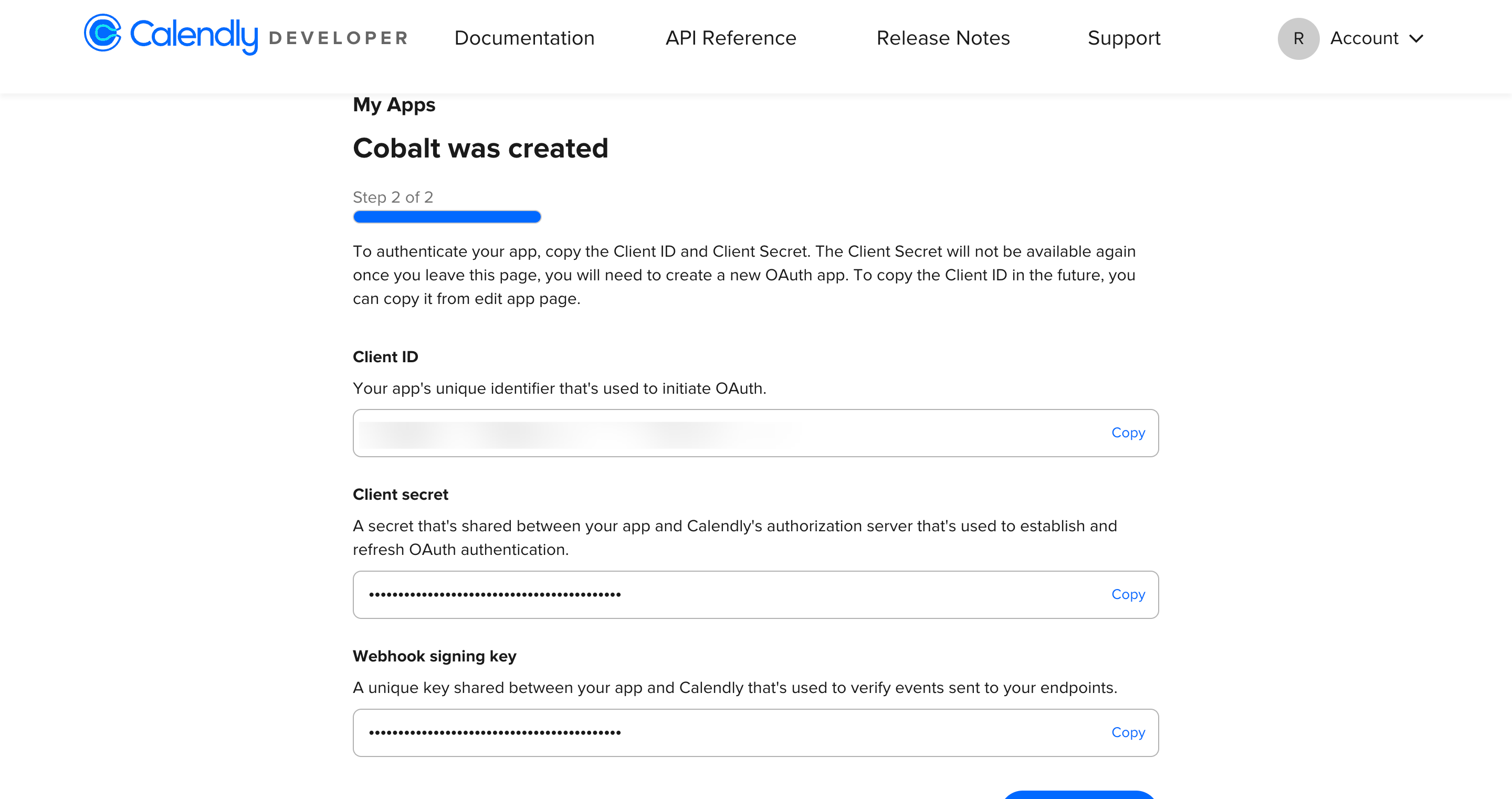Open Release Notes page
This screenshot has width=1512, height=799.
pyautogui.click(x=943, y=38)
